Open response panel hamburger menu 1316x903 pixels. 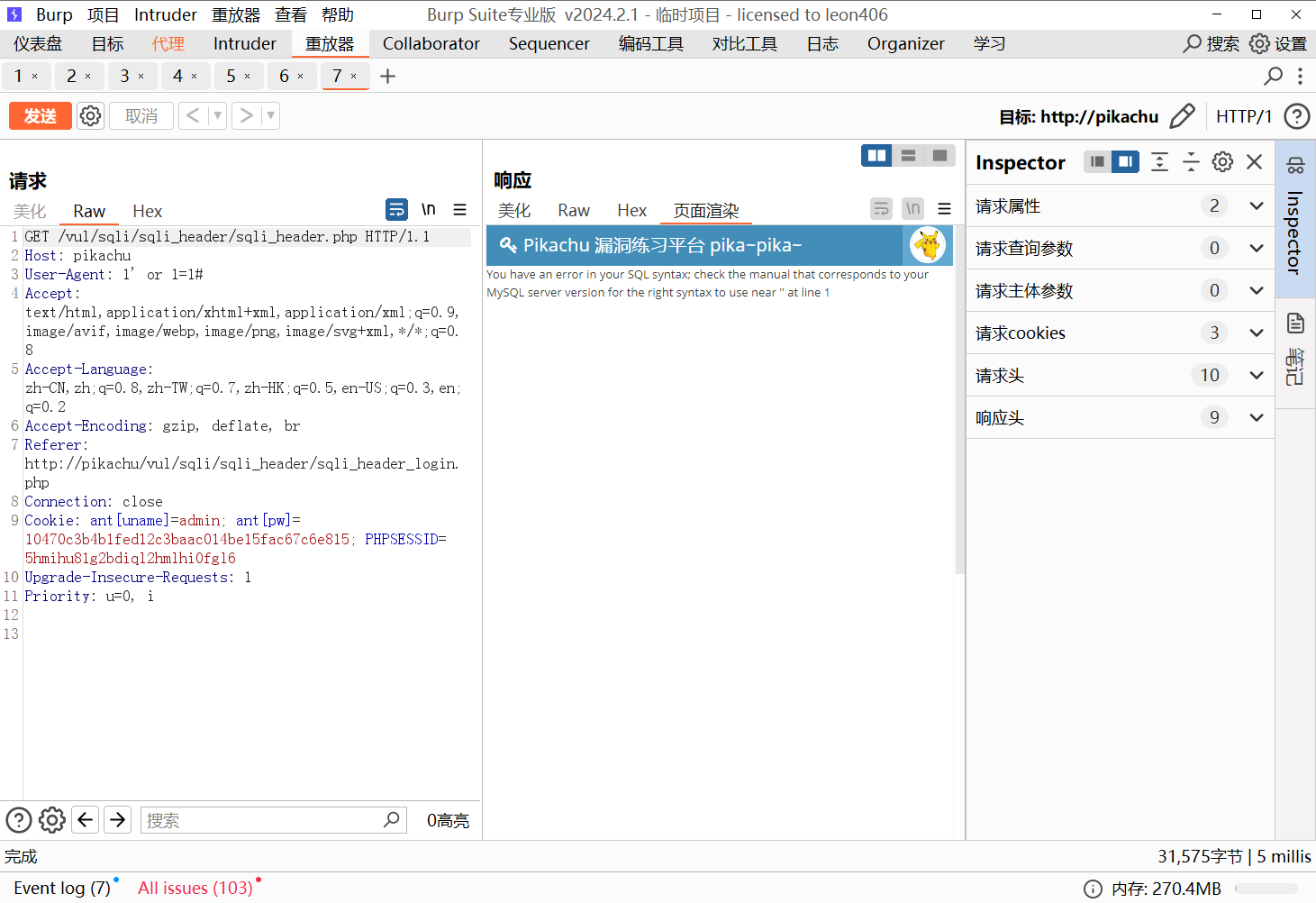click(x=944, y=209)
